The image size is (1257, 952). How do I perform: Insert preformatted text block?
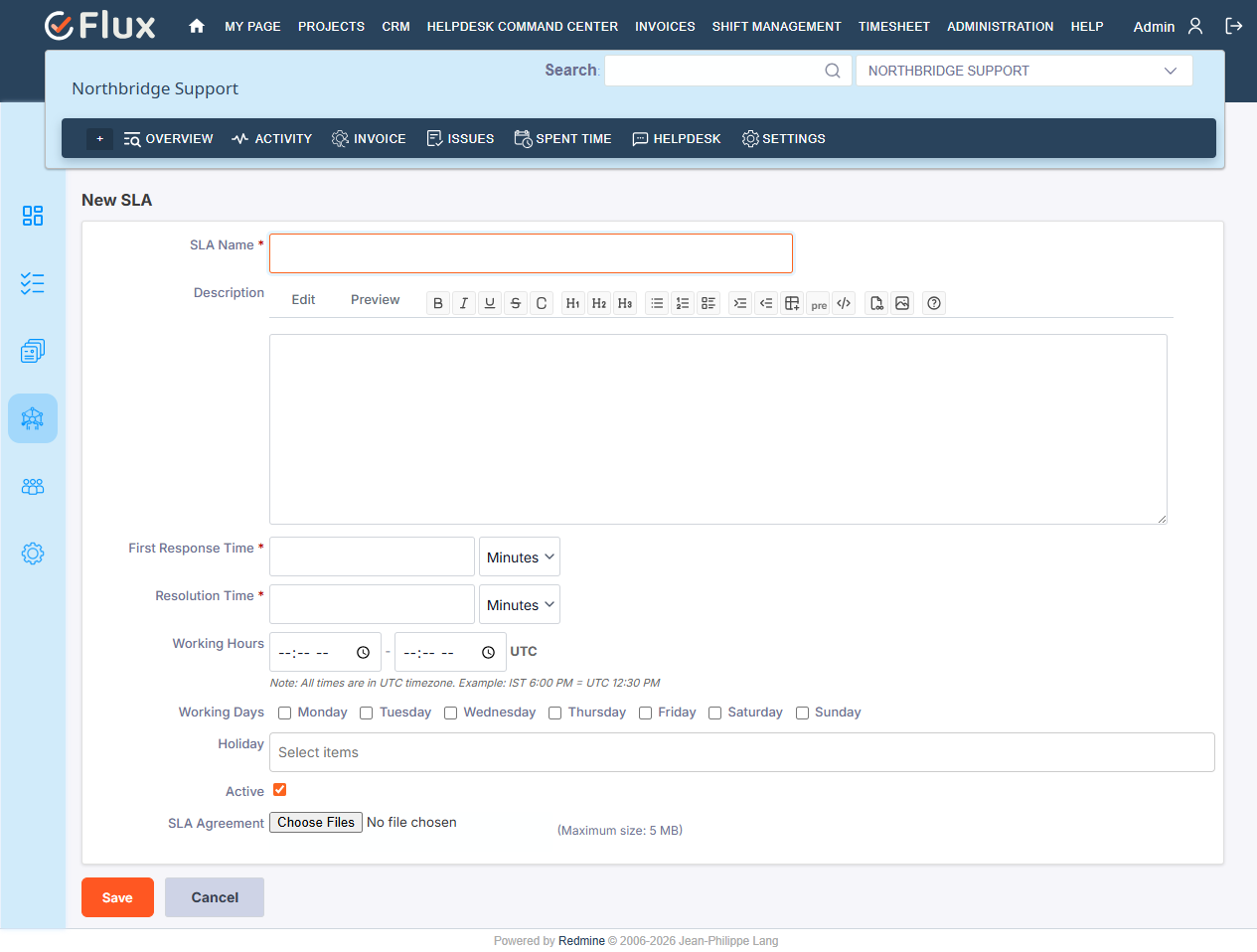click(818, 303)
